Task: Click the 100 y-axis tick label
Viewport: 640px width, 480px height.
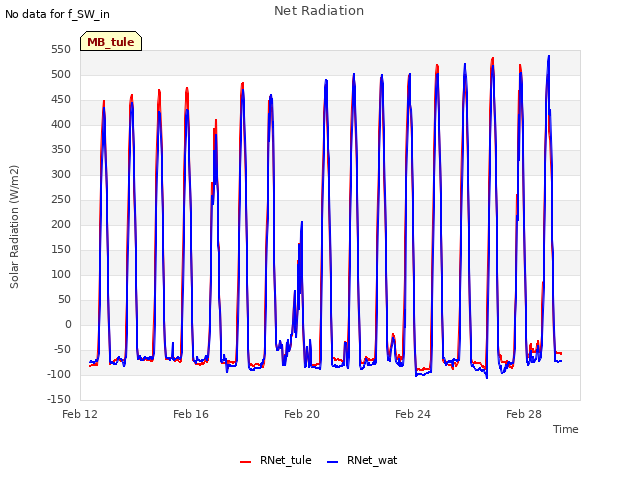Action: 61,275
